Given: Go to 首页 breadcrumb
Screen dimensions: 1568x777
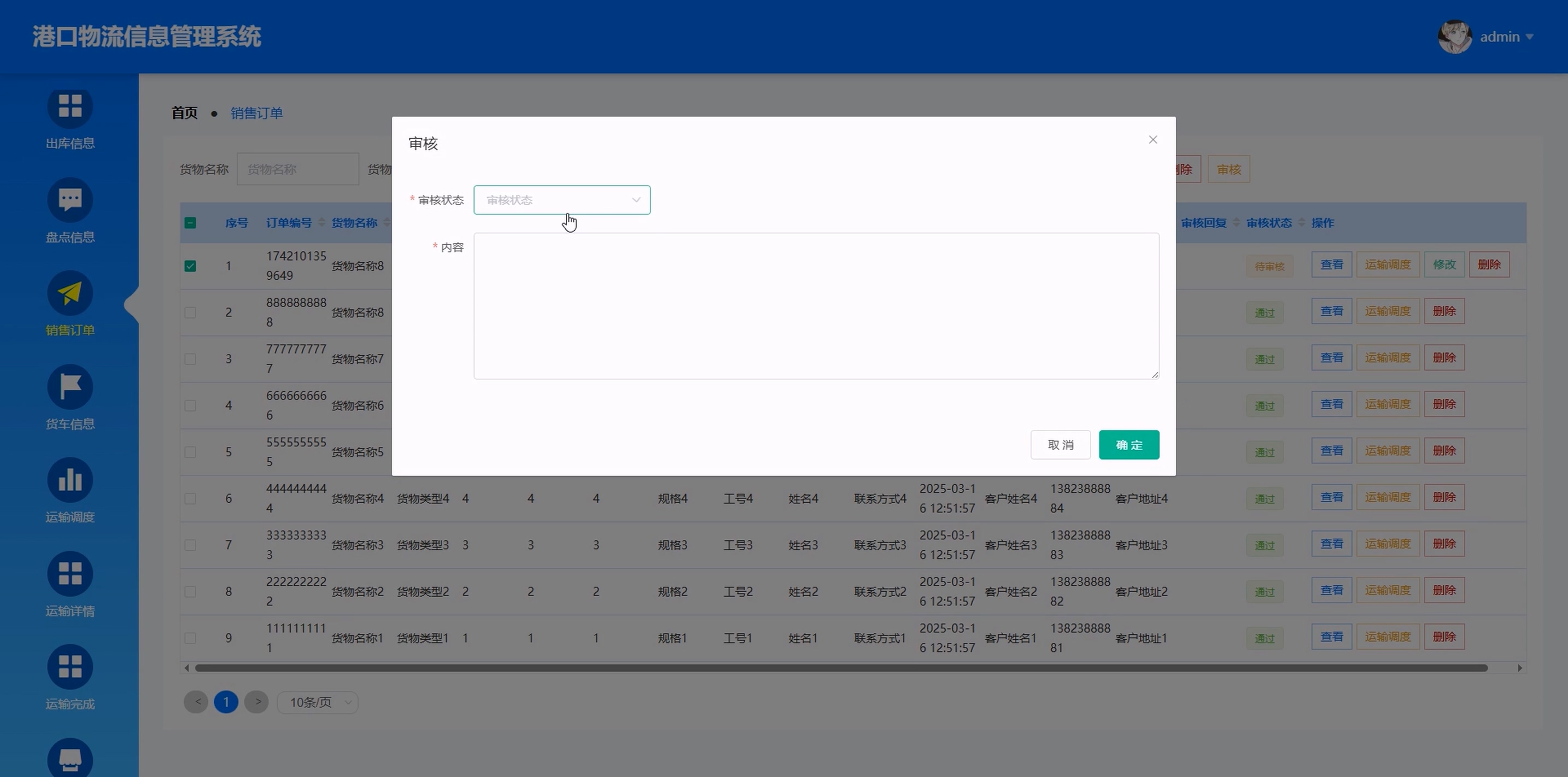Looking at the screenshot, I should [184, 113].
